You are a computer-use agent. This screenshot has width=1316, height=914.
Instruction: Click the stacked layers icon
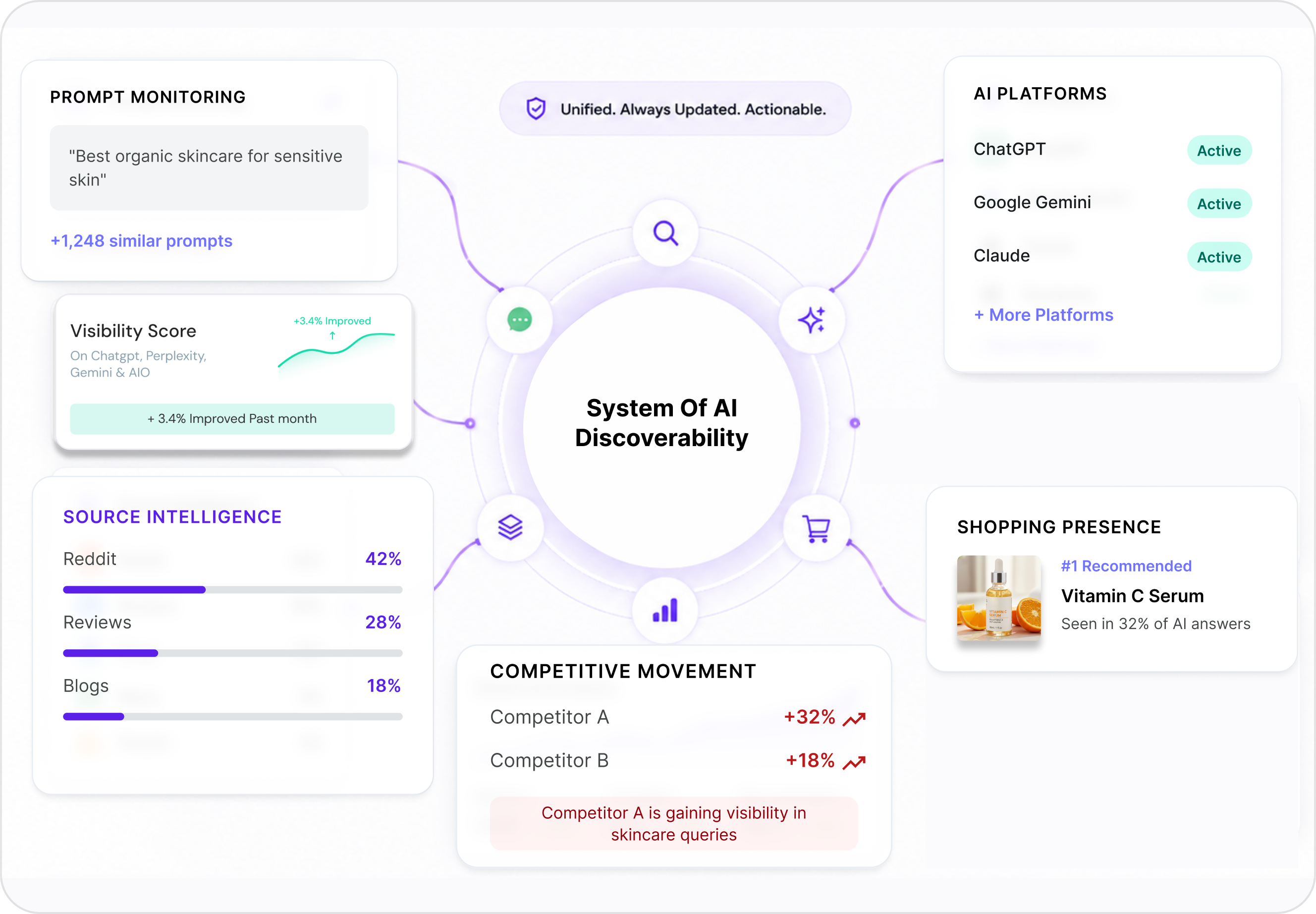tap(510, 527)
